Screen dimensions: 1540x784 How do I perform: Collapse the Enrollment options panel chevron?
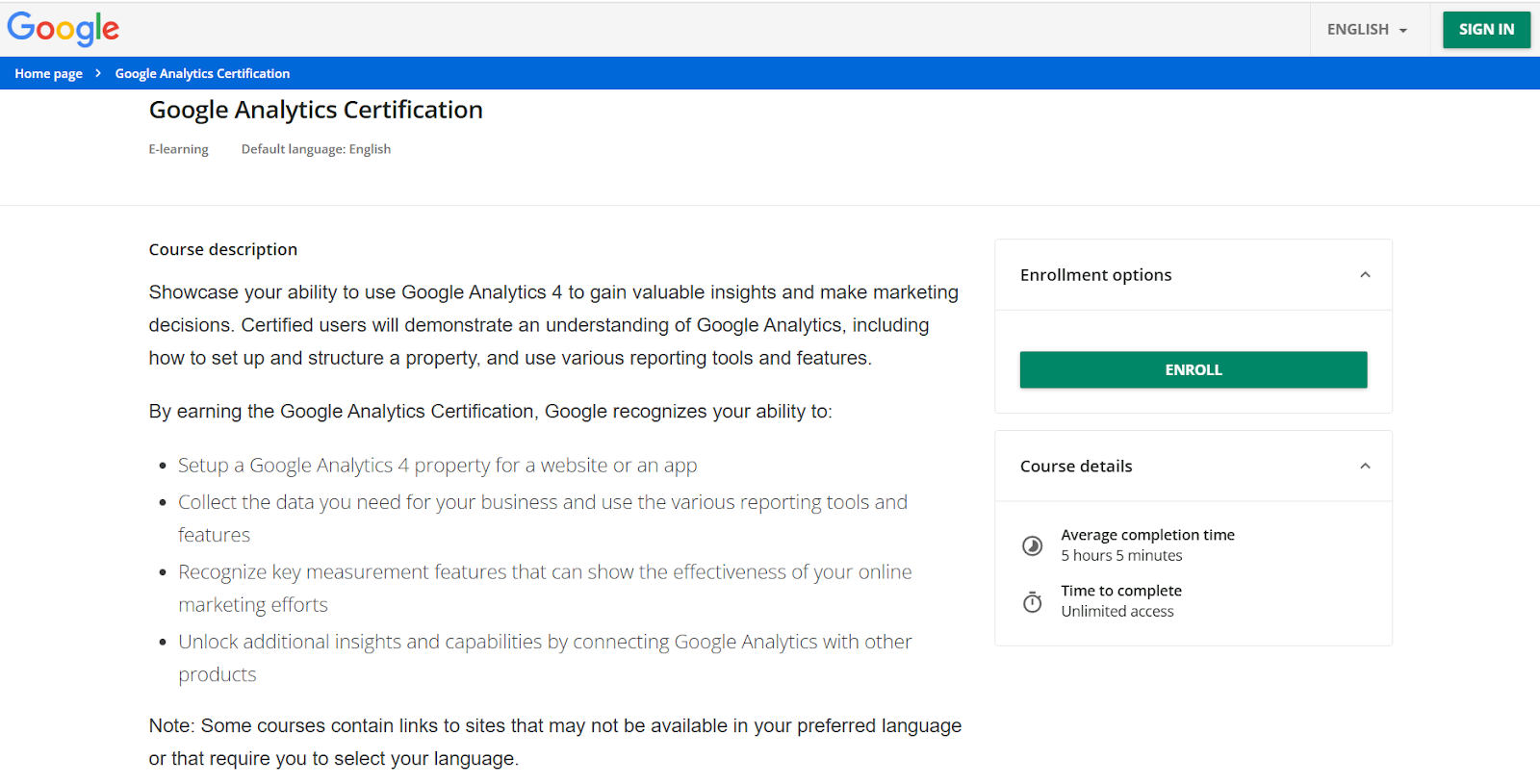[1365, 275]
